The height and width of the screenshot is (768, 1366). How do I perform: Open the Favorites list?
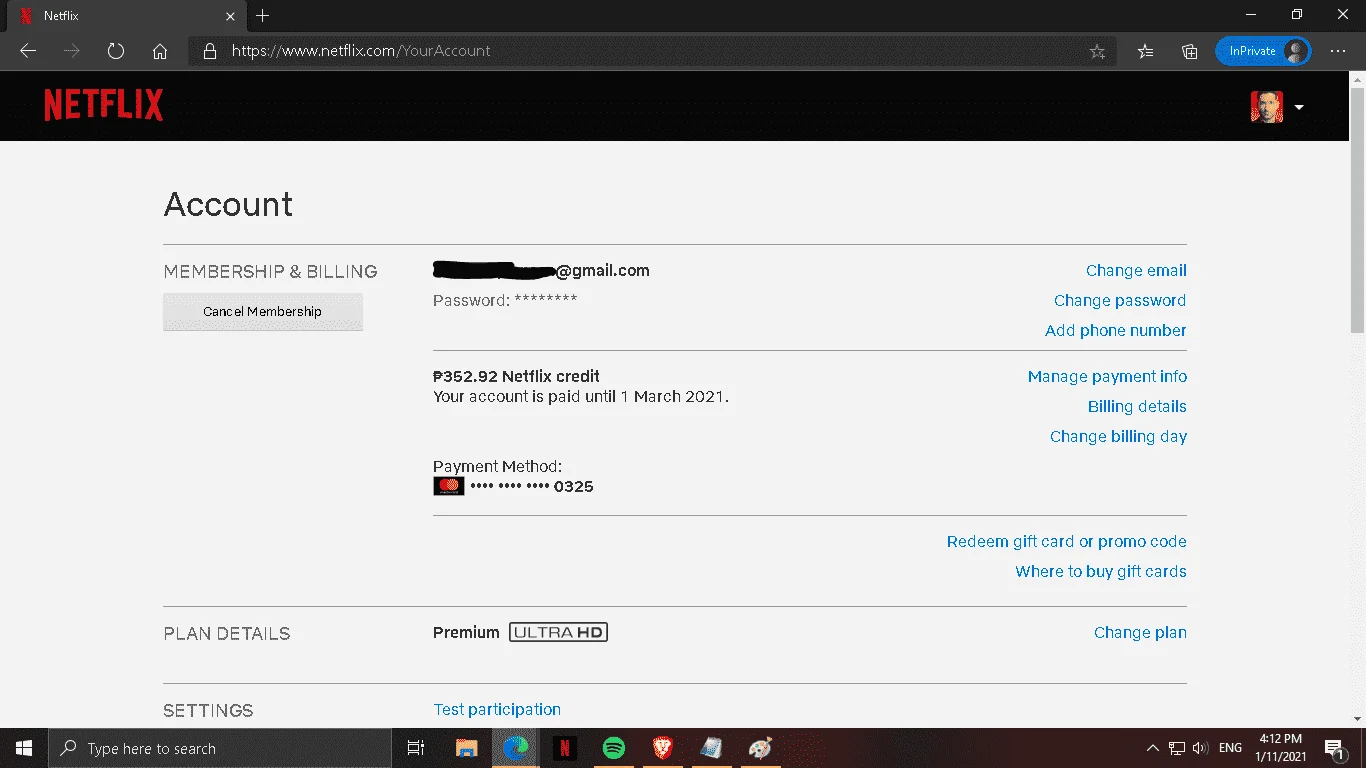click(x=1146, y=51)
